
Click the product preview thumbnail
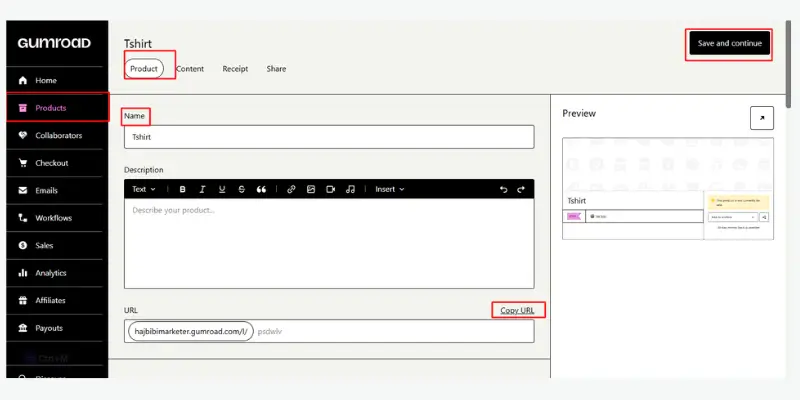[x=668, y=189]
